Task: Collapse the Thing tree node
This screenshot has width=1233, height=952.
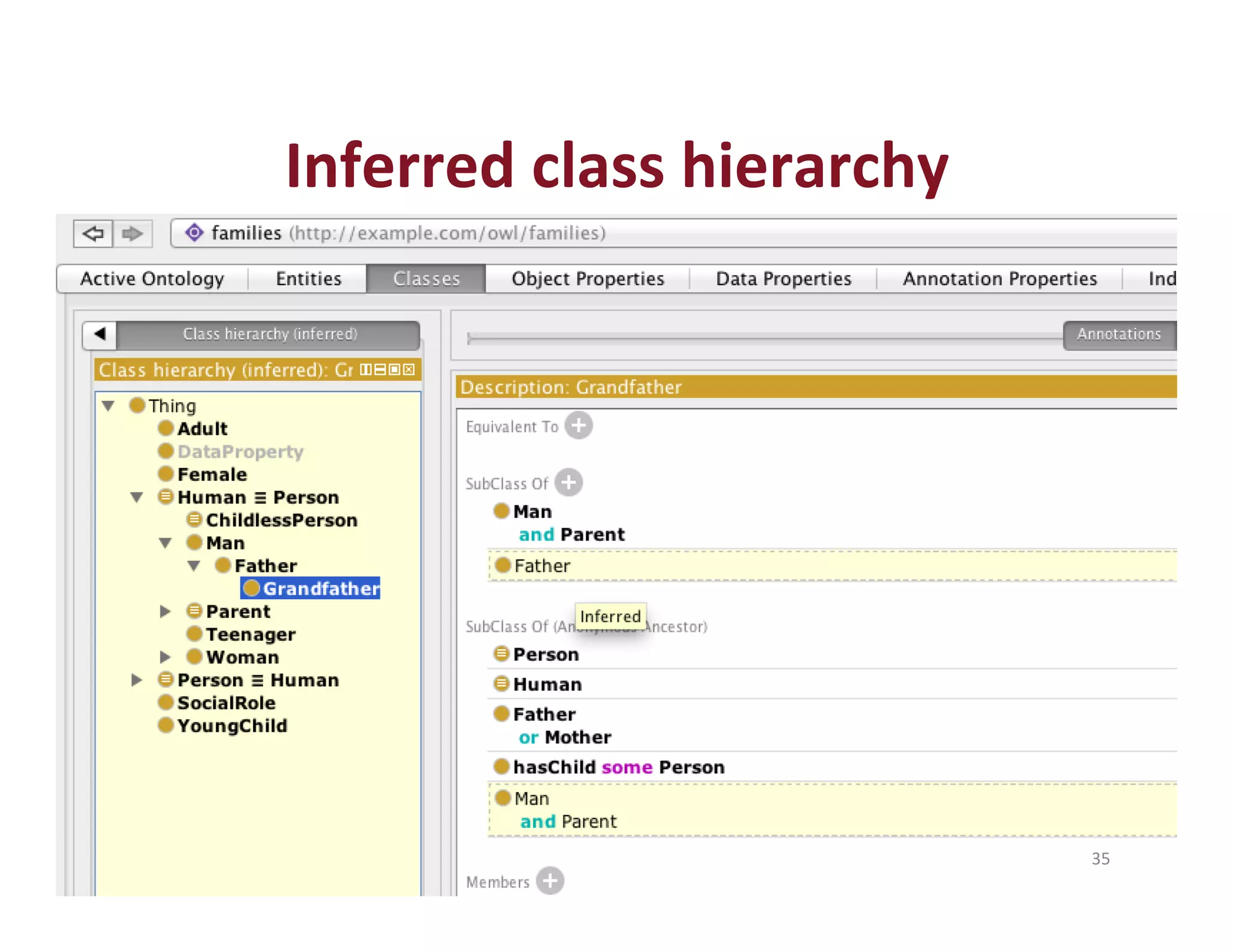Action: (108, 406)
